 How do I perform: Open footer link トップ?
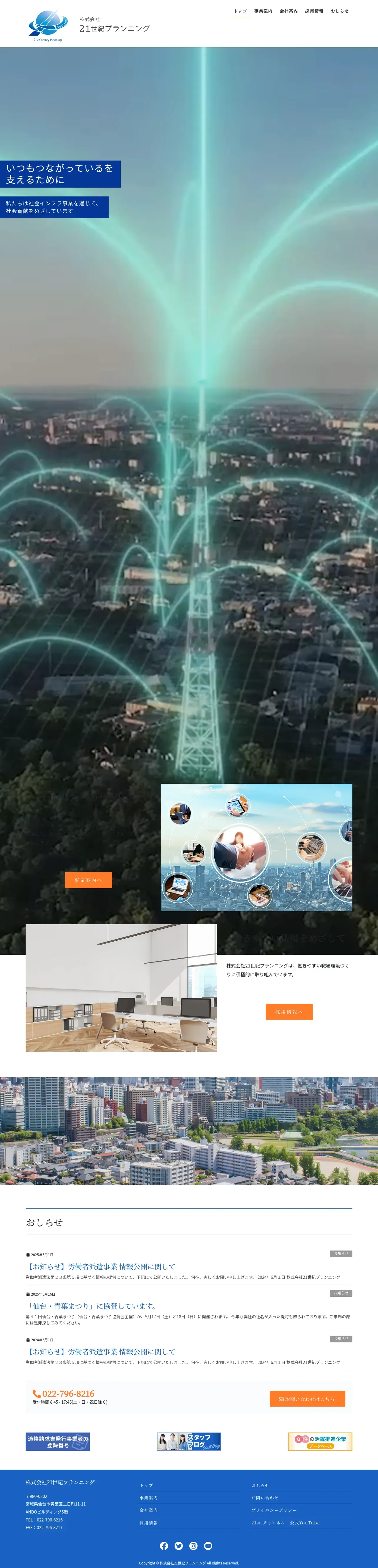click(146, 1486)
